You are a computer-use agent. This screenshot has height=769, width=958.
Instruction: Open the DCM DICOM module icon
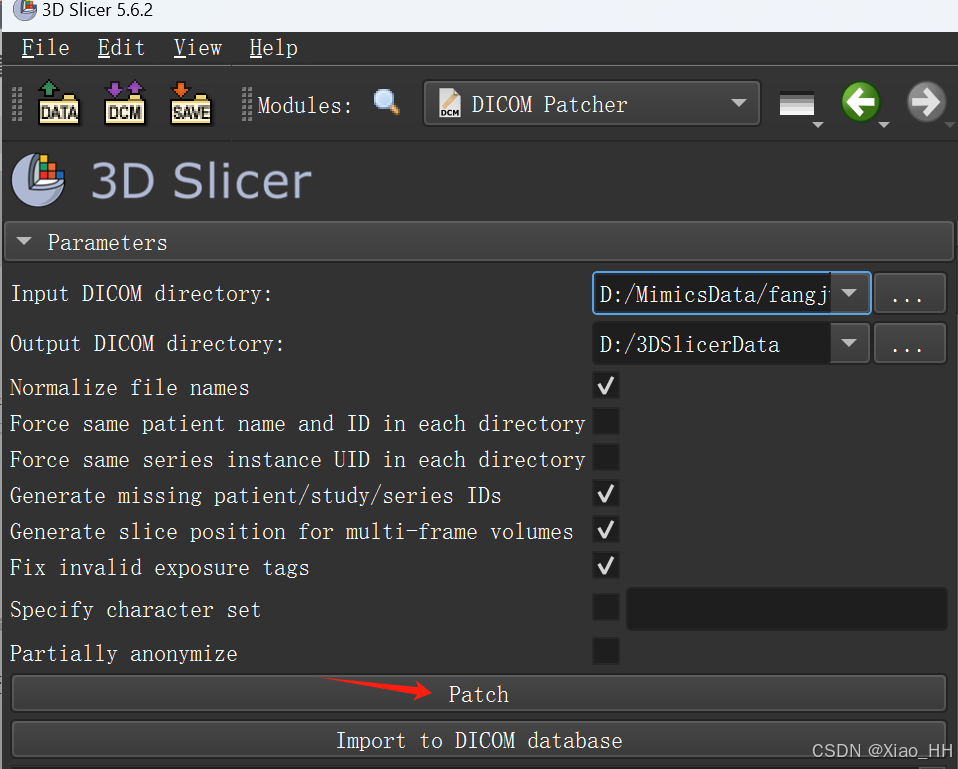pos(125,103)
